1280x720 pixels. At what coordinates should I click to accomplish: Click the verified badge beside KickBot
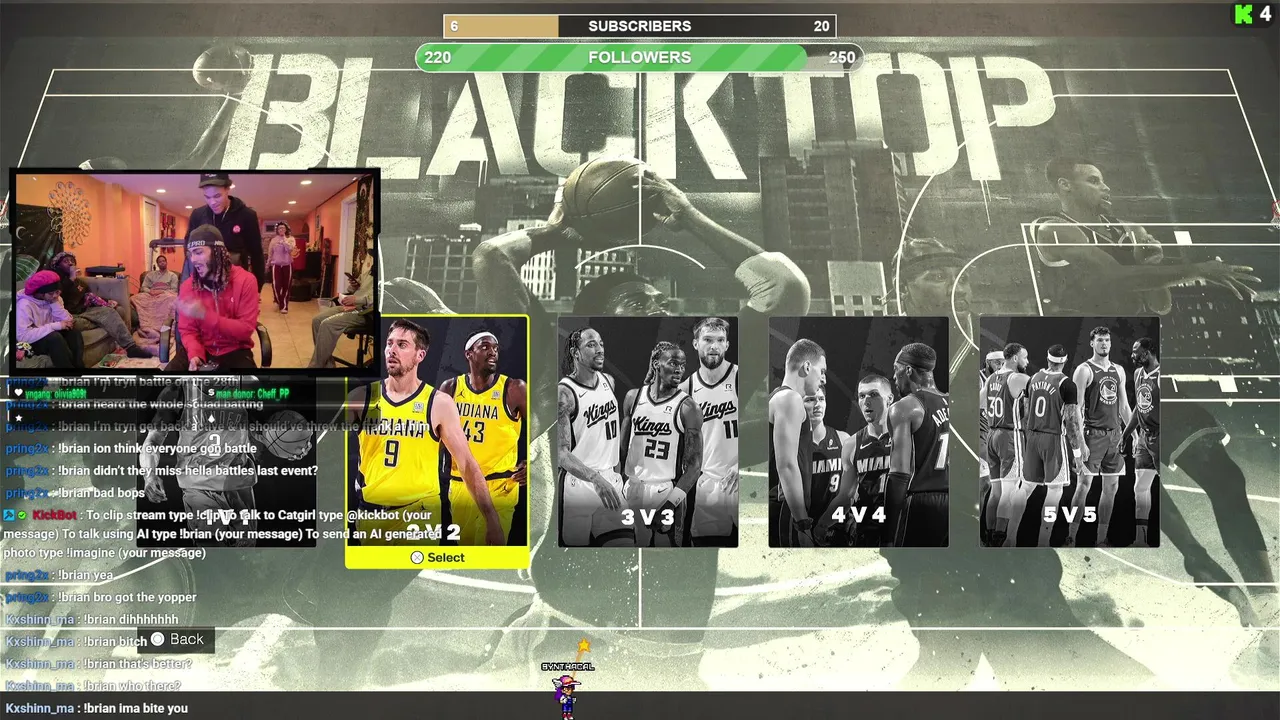[x=22, y=515]
